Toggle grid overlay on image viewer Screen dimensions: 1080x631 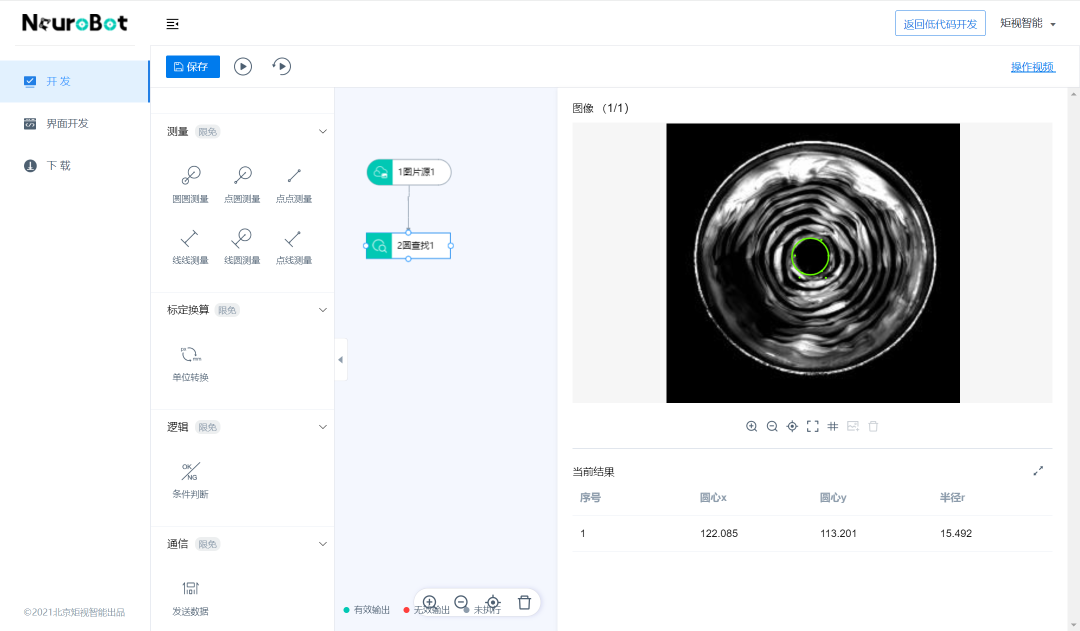pyautogui.click(x=833, y=426)
